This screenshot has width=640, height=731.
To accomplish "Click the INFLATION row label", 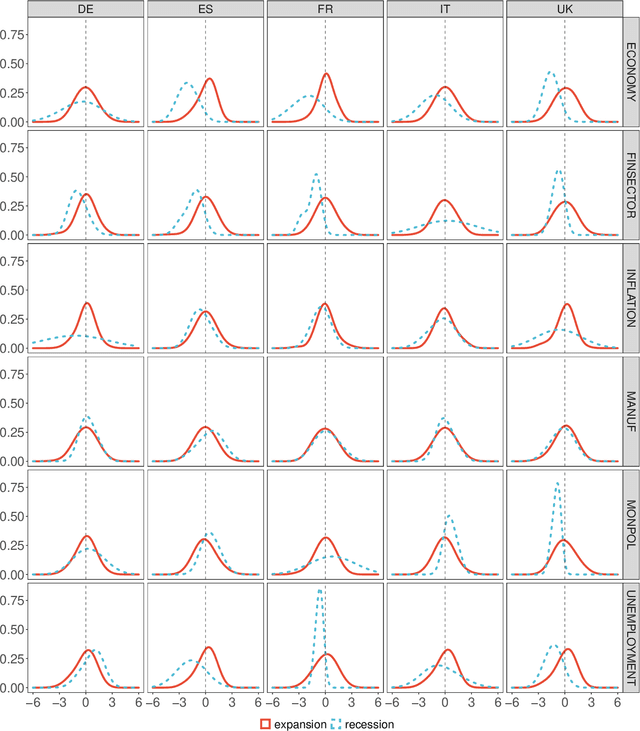I will pyautogui.click(x=631, y=298).
